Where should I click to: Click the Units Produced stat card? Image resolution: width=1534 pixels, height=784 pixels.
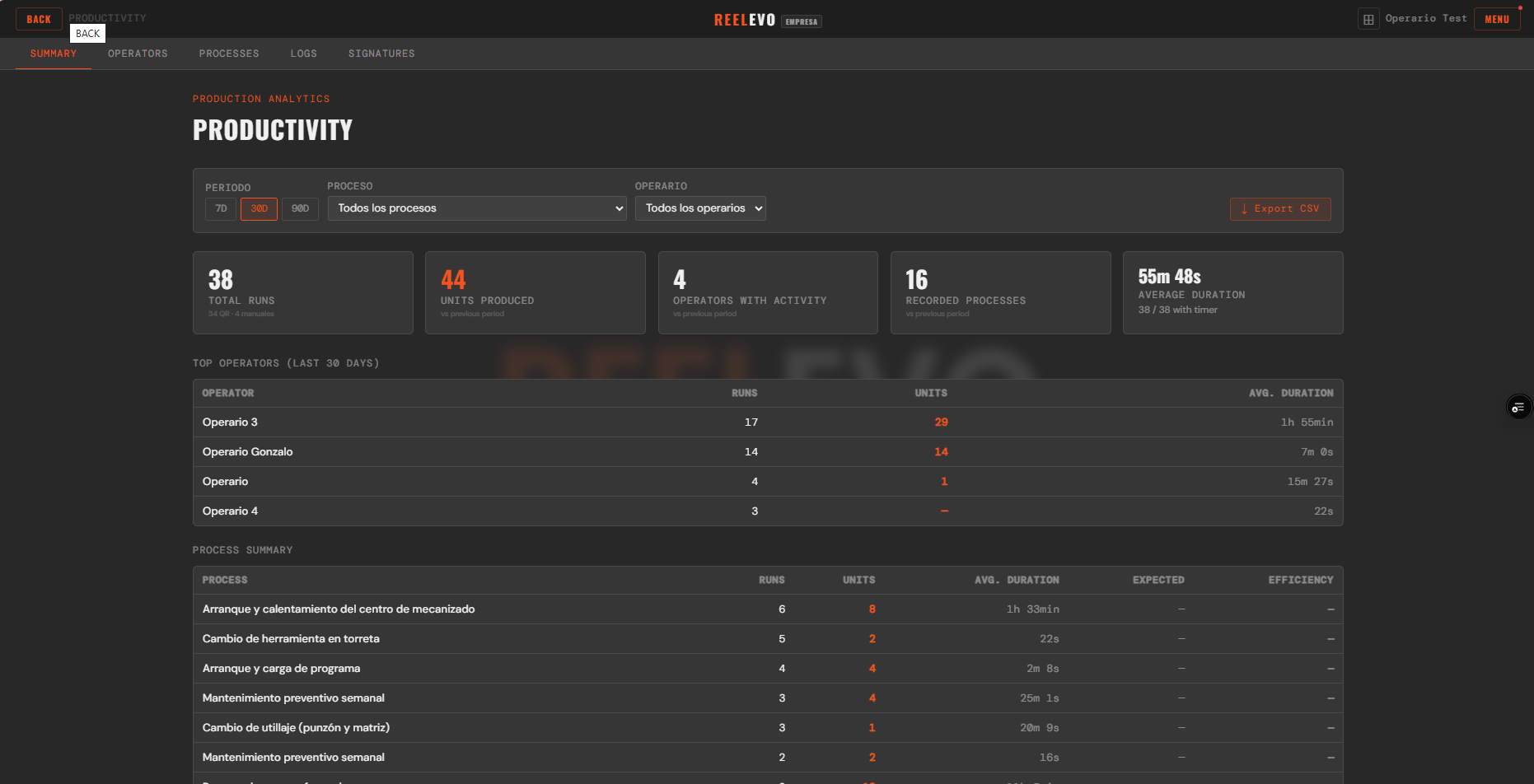point(535,292)
